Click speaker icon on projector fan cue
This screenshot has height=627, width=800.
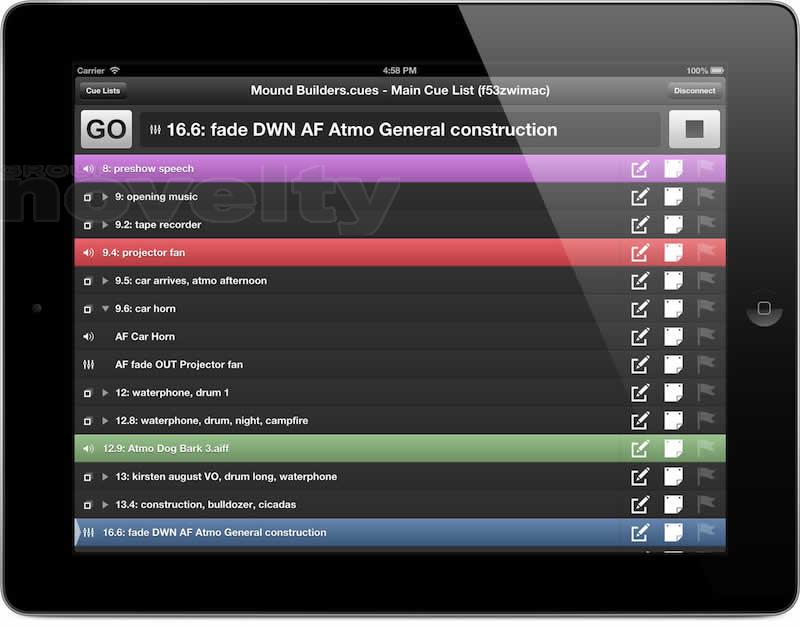(x=88, y=253)
